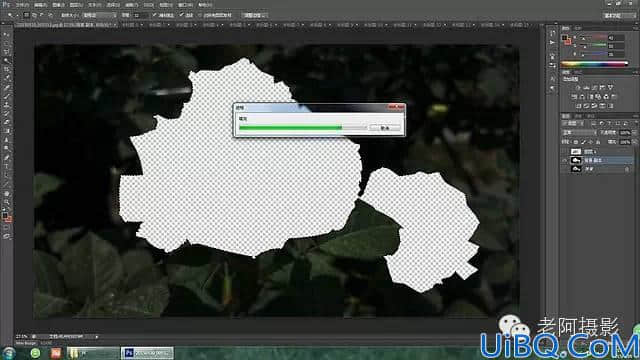The width and height of the screenshot is (640, 360).
Task: Toggle visibility eye of the selected middle layer
Action: 565,160
